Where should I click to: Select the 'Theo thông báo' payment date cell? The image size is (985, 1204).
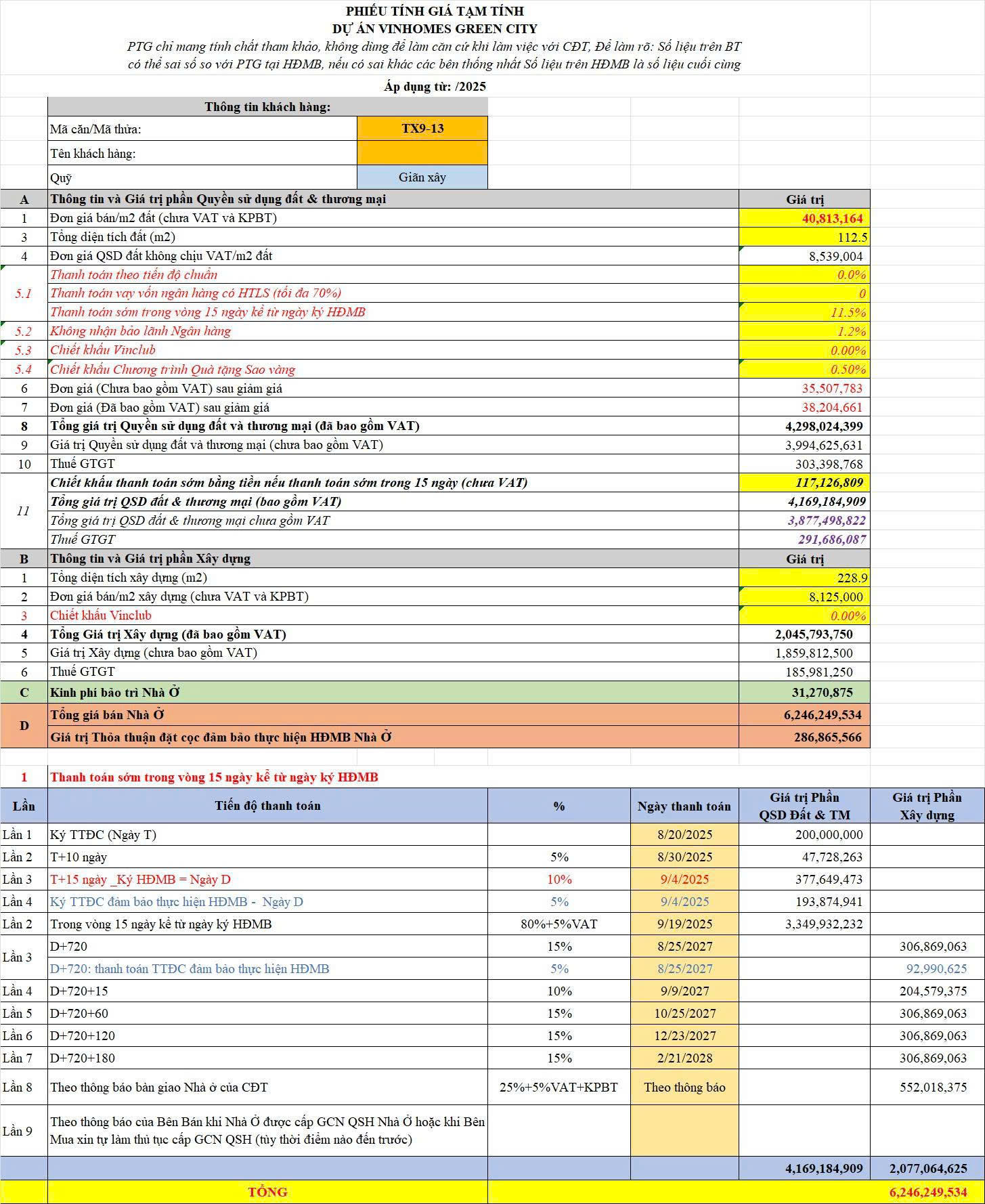(684, 1088)
